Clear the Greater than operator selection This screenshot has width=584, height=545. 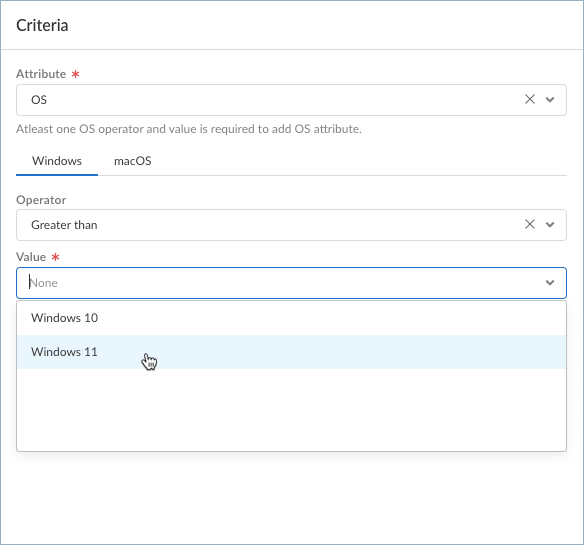pos(530,224)
